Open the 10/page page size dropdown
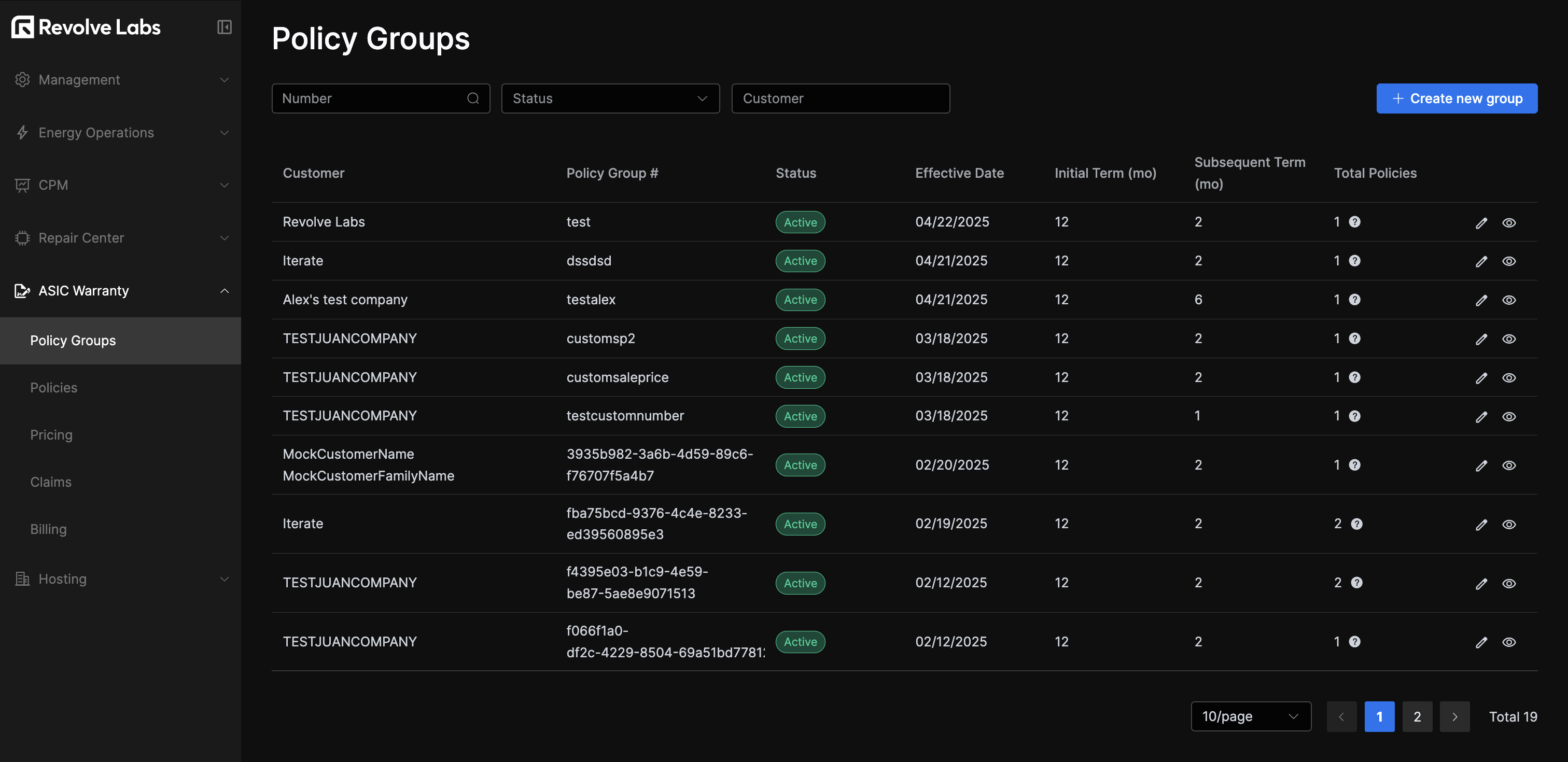This screenshot has height=762, width=1568. (x=1251, y=716)
